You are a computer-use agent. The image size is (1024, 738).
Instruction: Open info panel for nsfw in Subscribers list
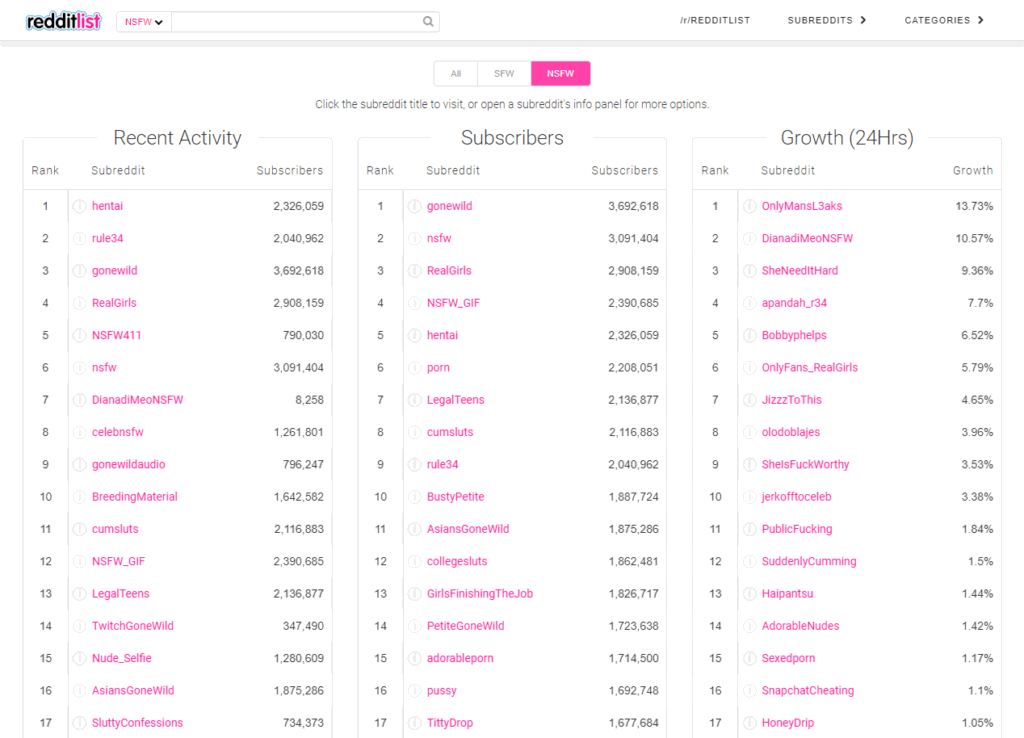[x=415, y=238]
